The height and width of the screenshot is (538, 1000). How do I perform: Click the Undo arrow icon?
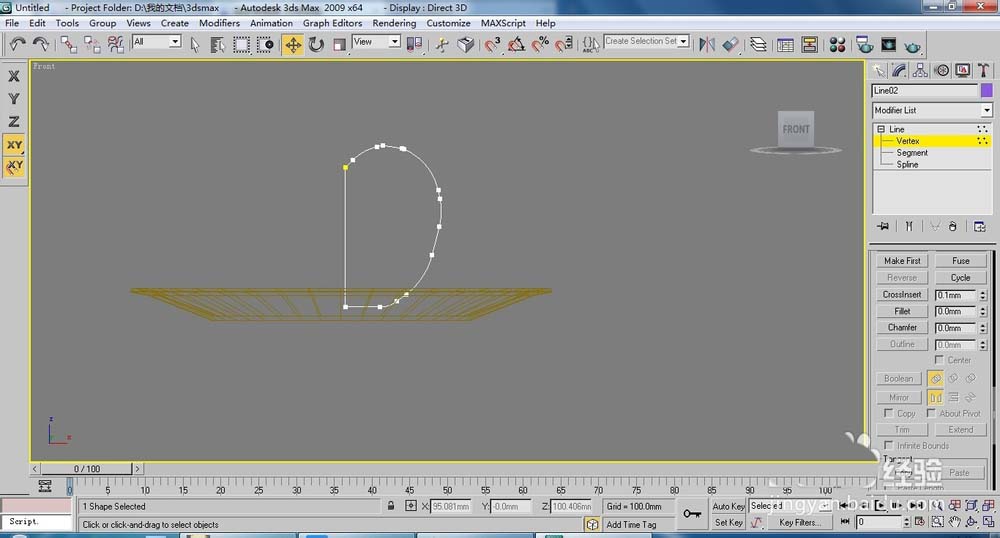[x=17, y=44]
